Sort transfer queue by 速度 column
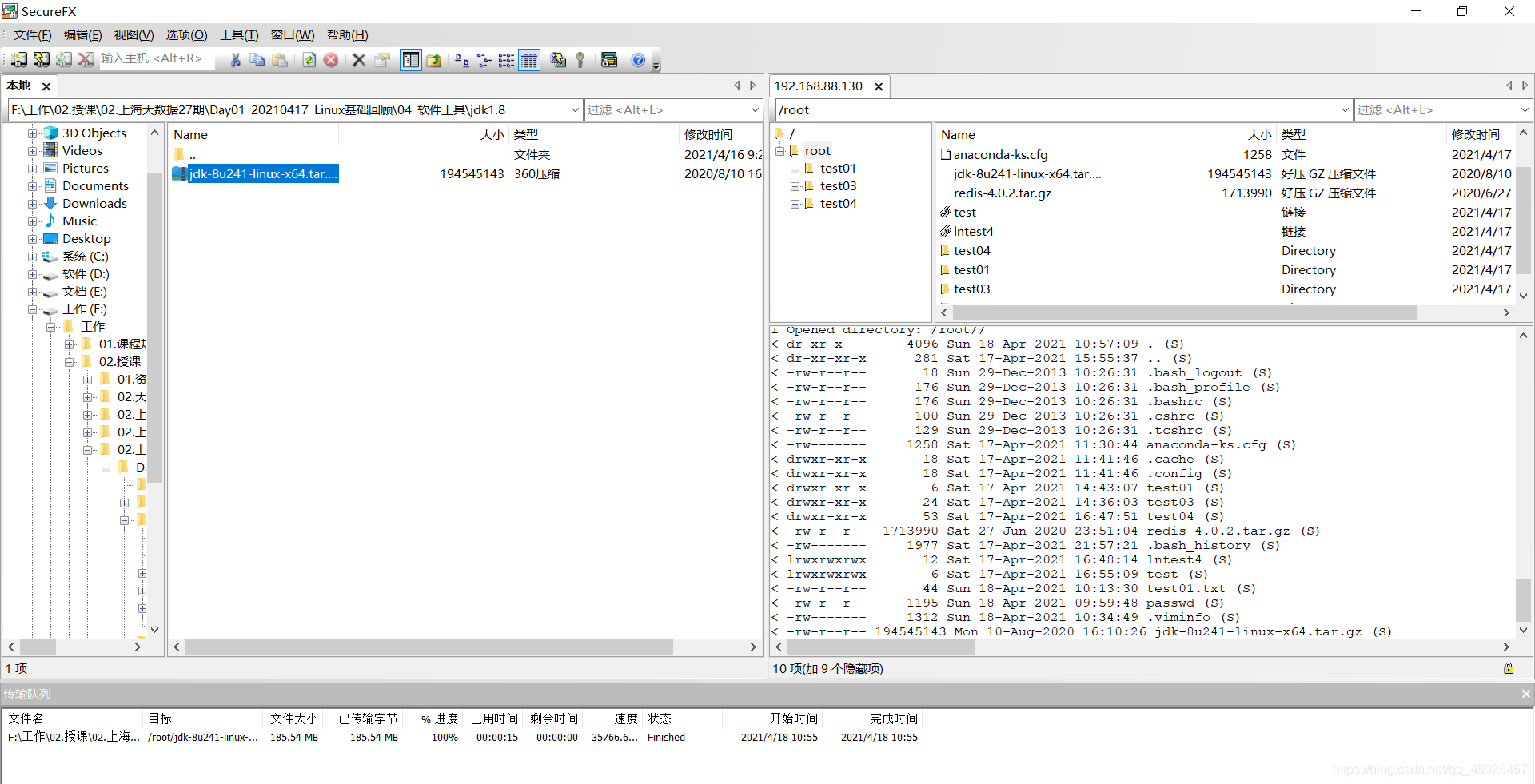Screen dimensions: 1535x784 click(625, 719)
